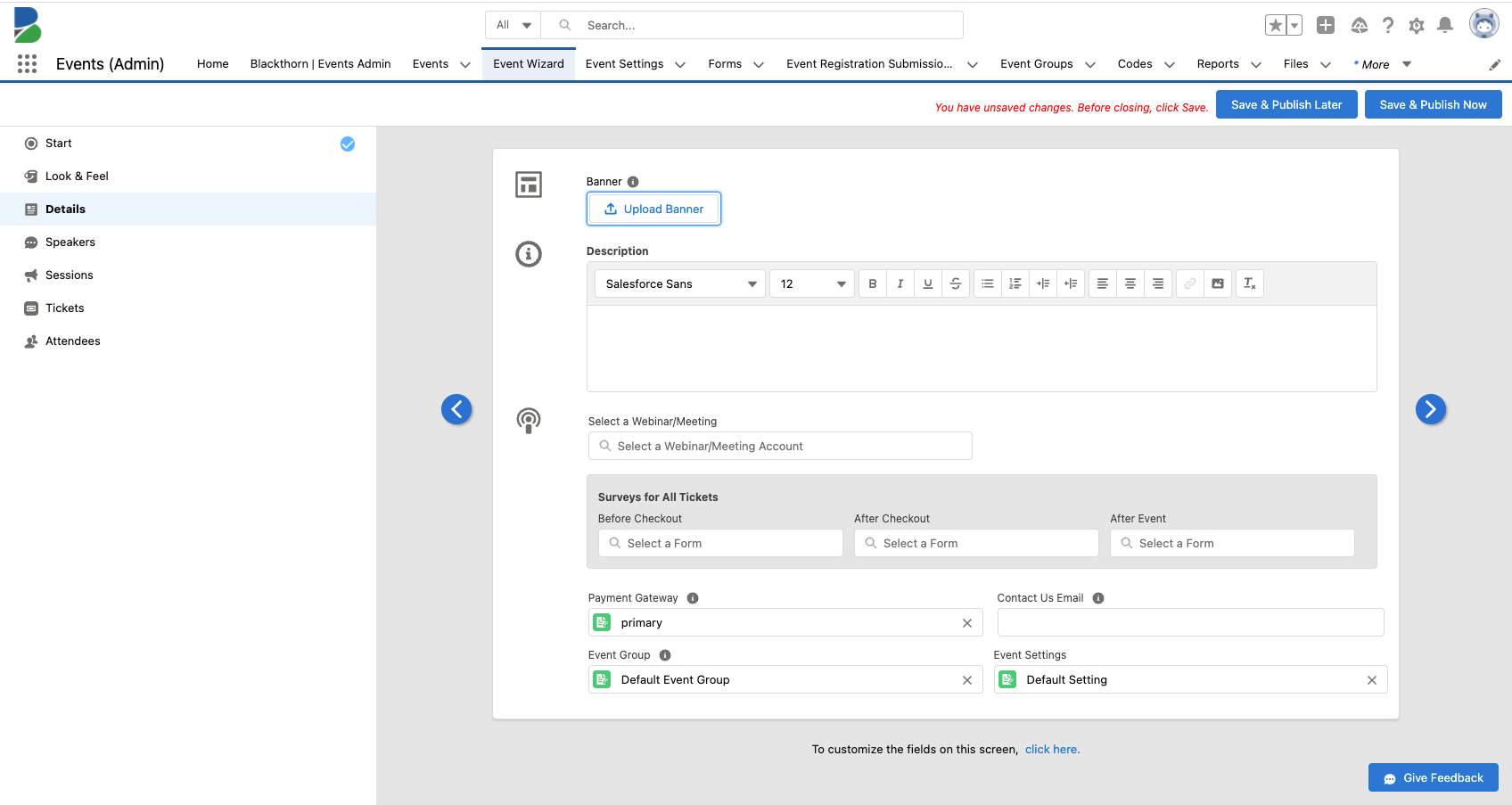Clear the primary Payment Gateway selection
Viewport: 1512px width, 805px height.
967,623
